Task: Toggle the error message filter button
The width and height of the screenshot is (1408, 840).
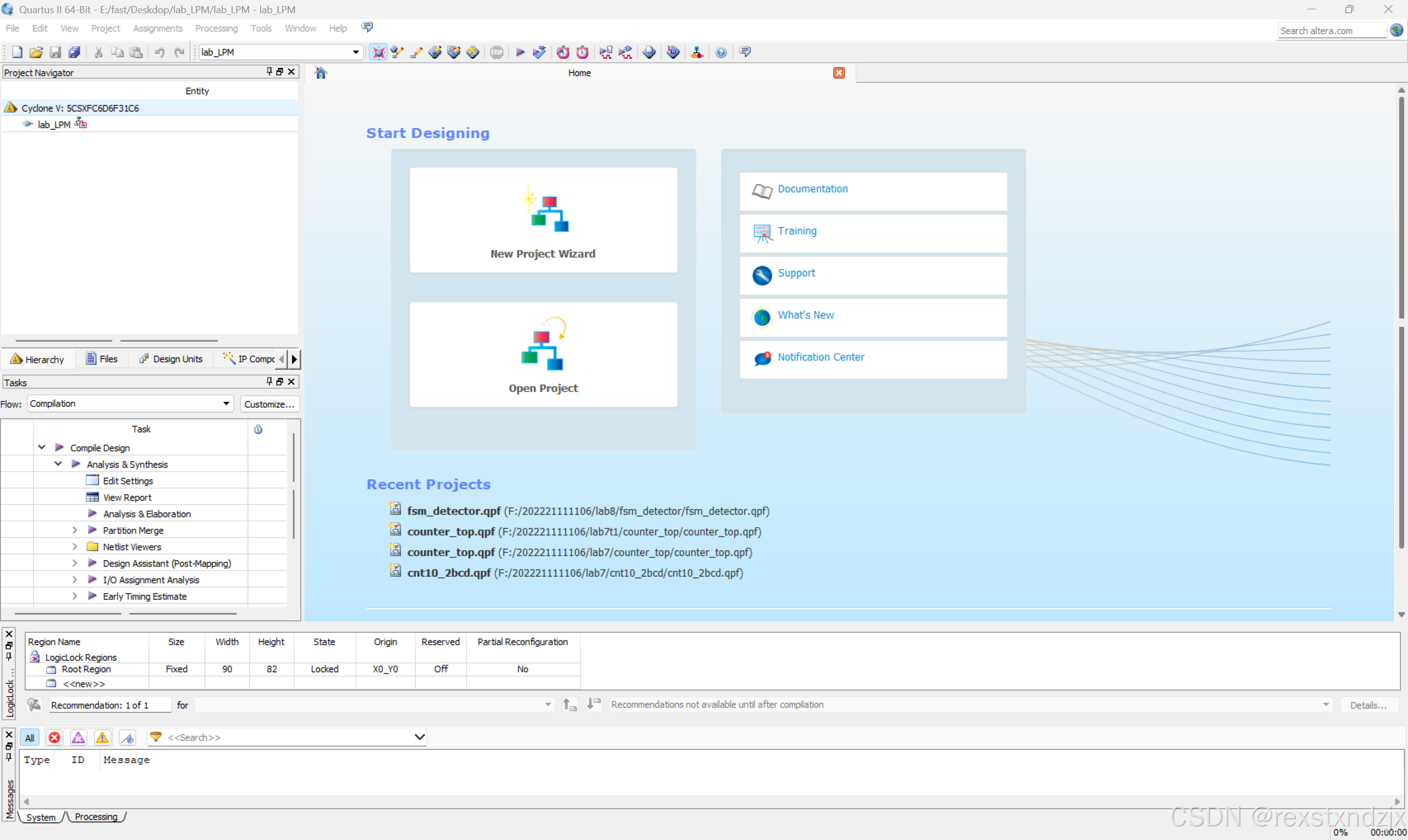Action: pos(54,738)
